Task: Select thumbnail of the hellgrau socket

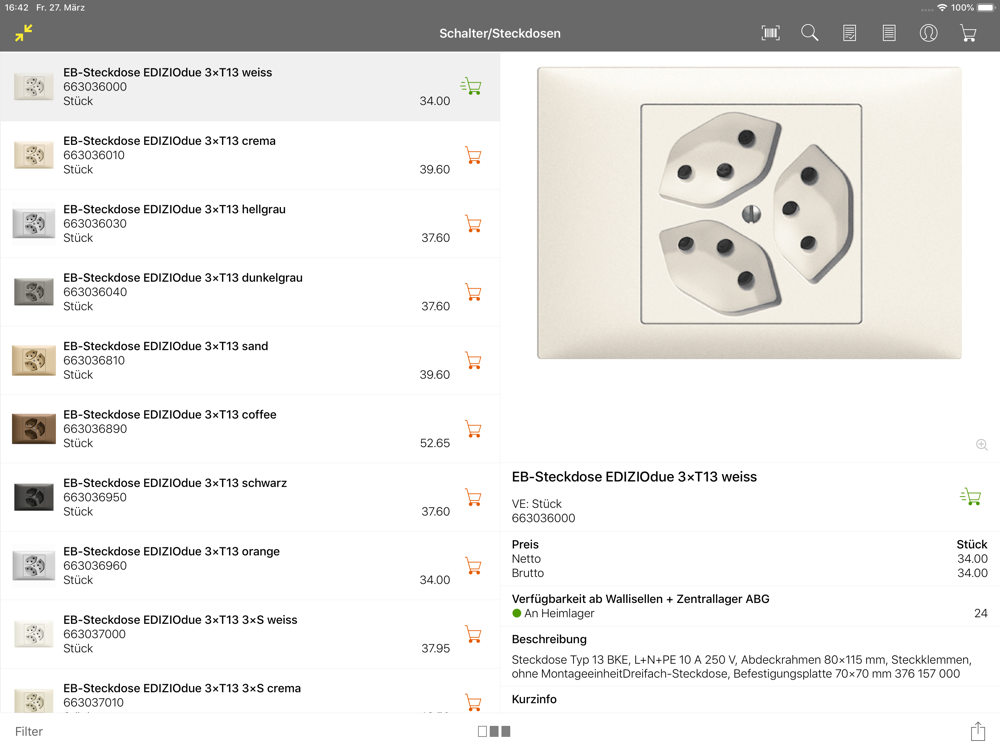Action: [x=34, y=223]
